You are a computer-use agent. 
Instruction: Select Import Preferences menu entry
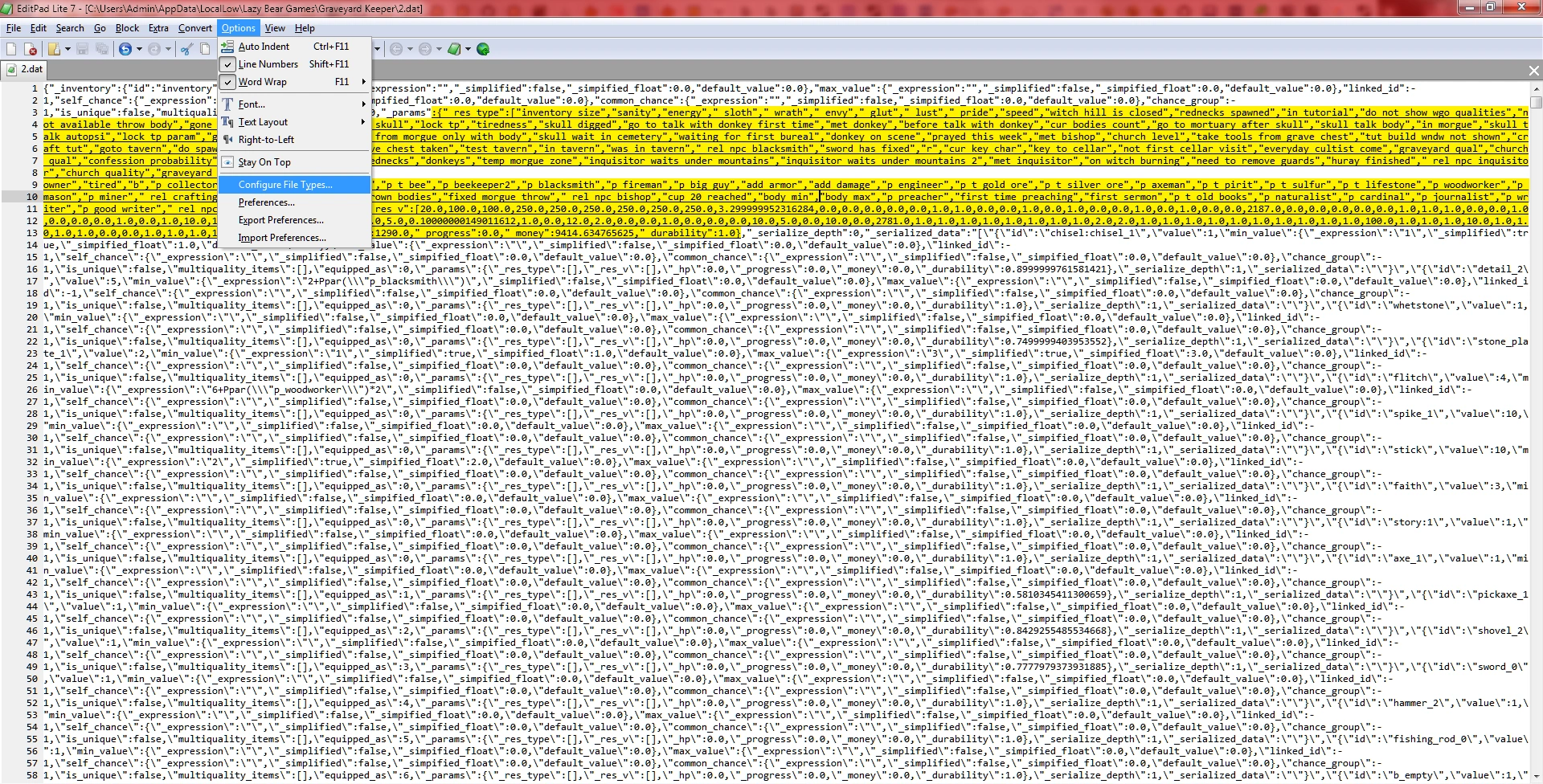pos(294,238)
